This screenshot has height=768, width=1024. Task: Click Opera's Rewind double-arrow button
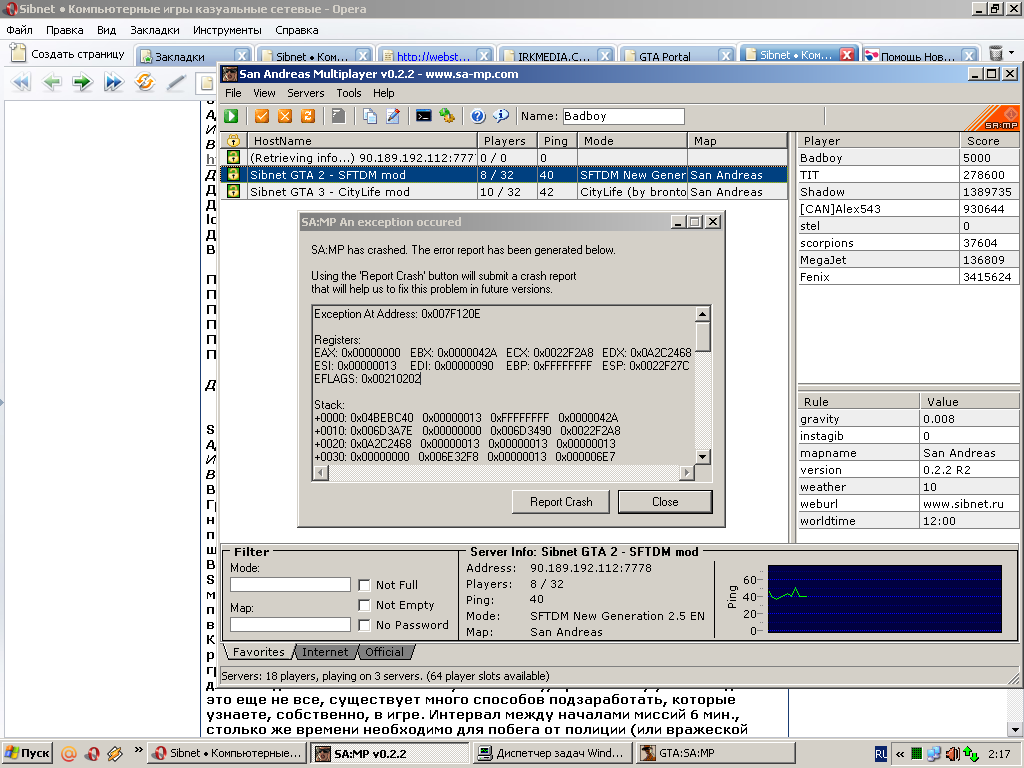coord(21,82)
